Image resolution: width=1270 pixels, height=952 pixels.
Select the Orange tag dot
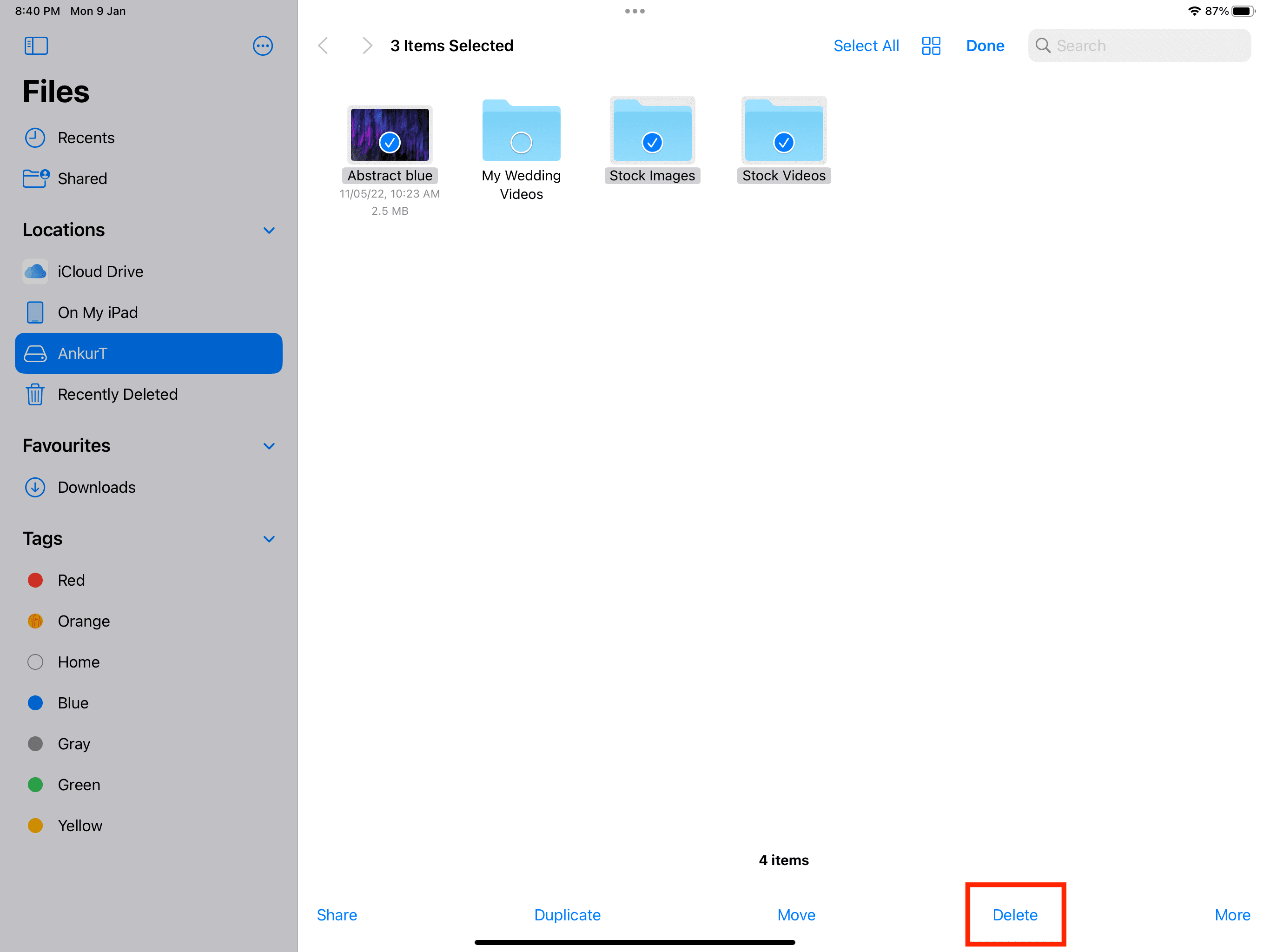point(35,621)
